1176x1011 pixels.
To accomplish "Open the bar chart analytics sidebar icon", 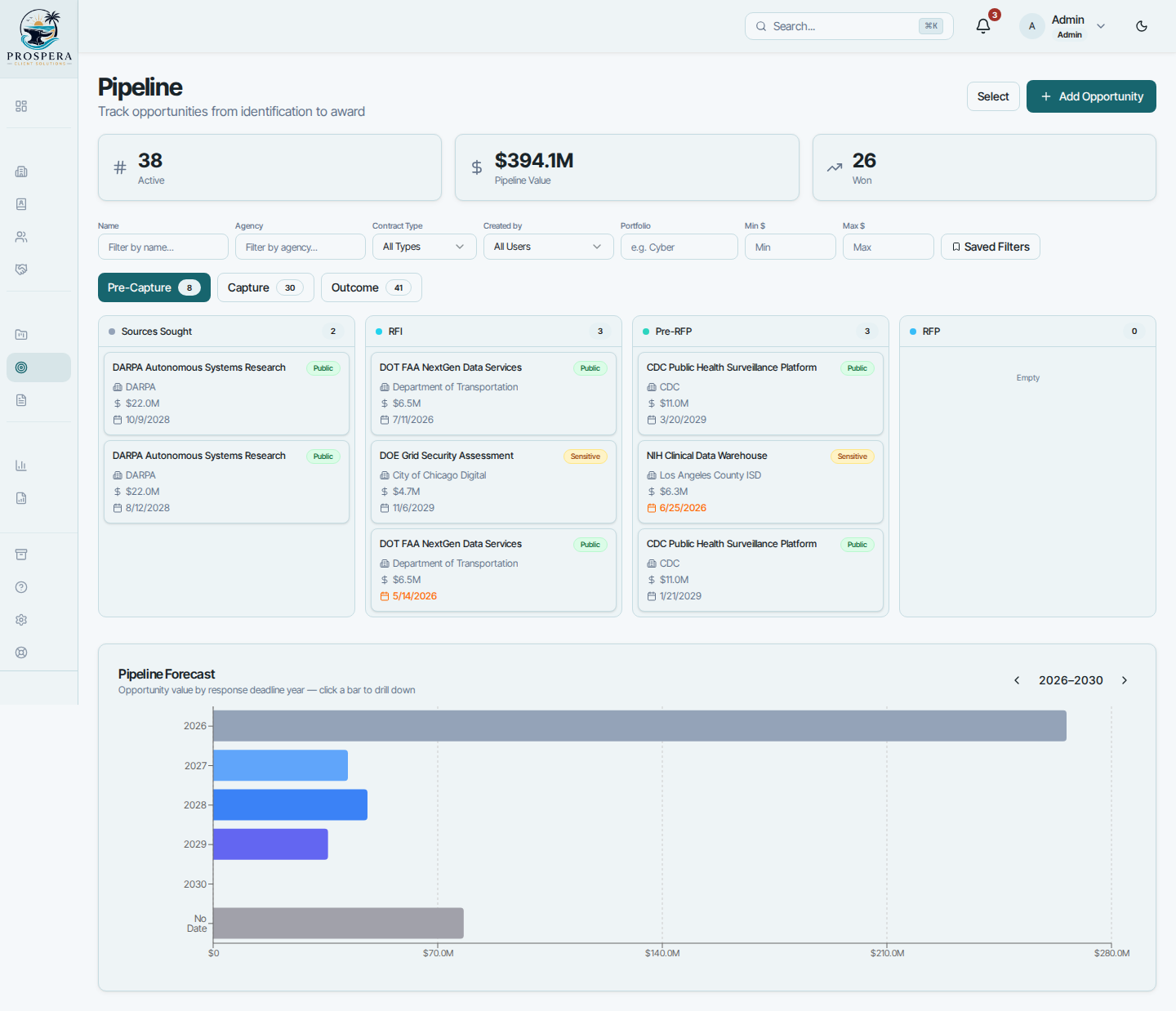I will 21,465.
